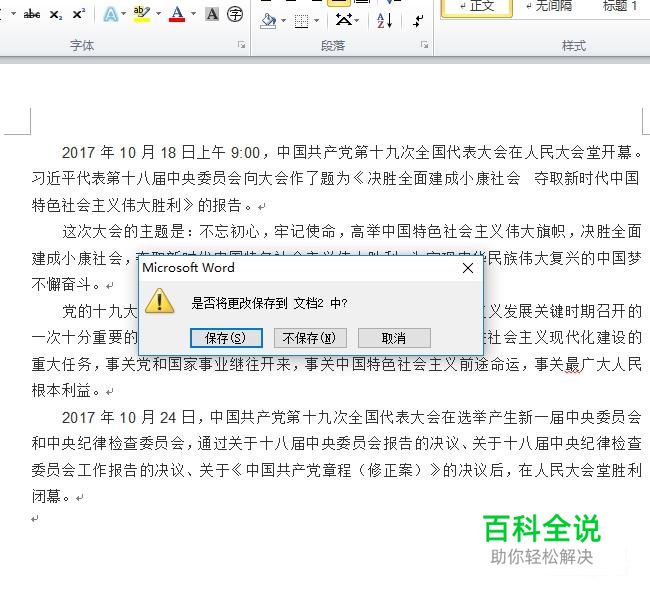This screenshot has width=650, height=600.
Task: Apply subscript formatting
Action: tap(56, 15)
